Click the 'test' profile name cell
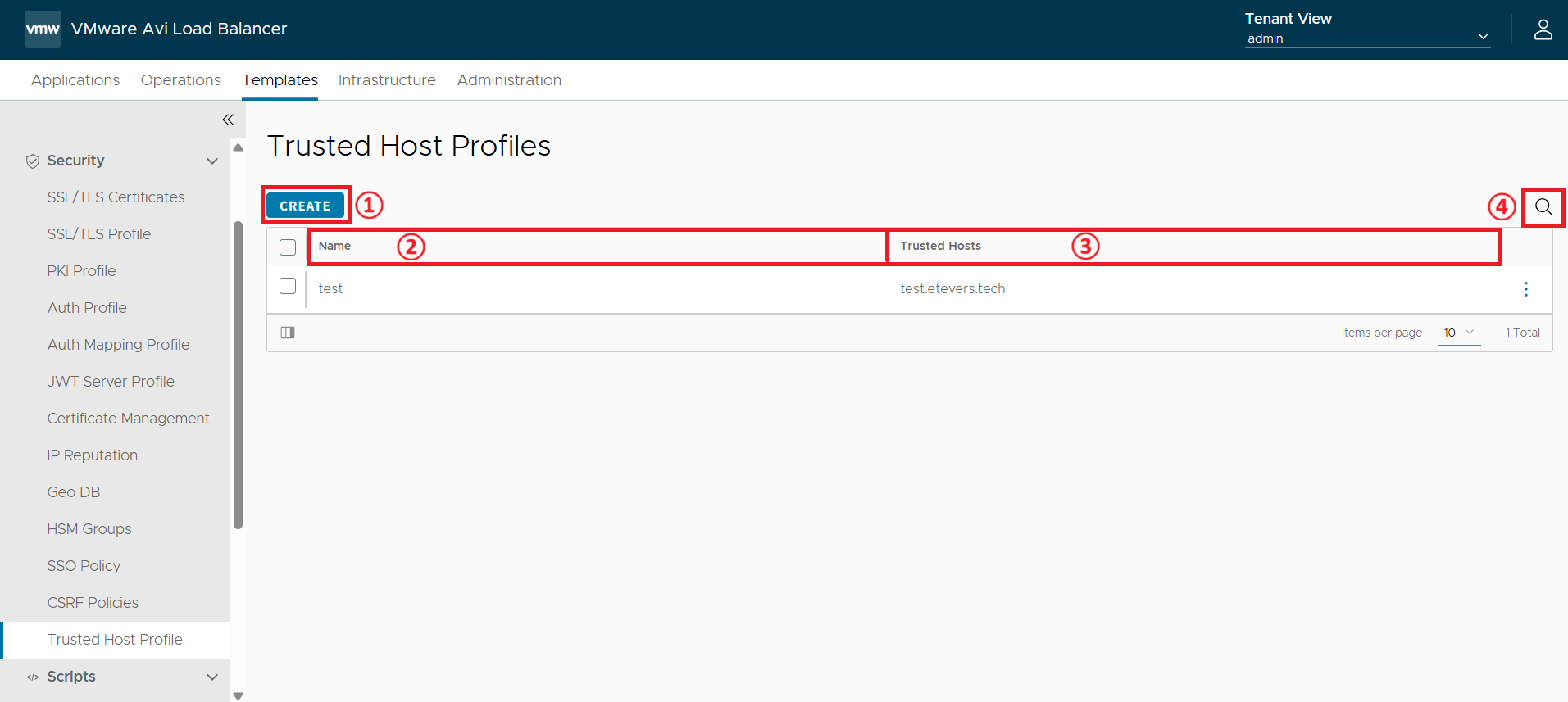This screenshot has width=1568, height=702. click(x=330, y=288)
